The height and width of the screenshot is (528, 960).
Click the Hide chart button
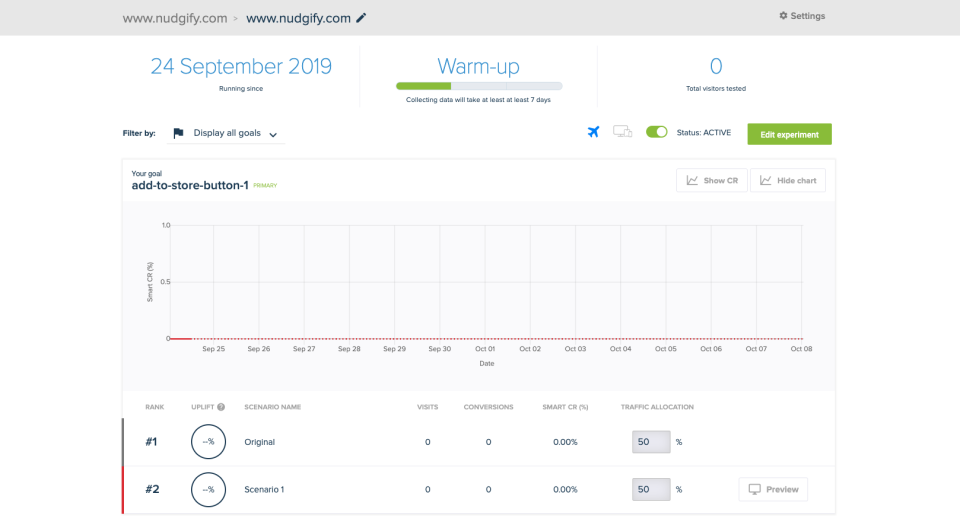[788, 180]
